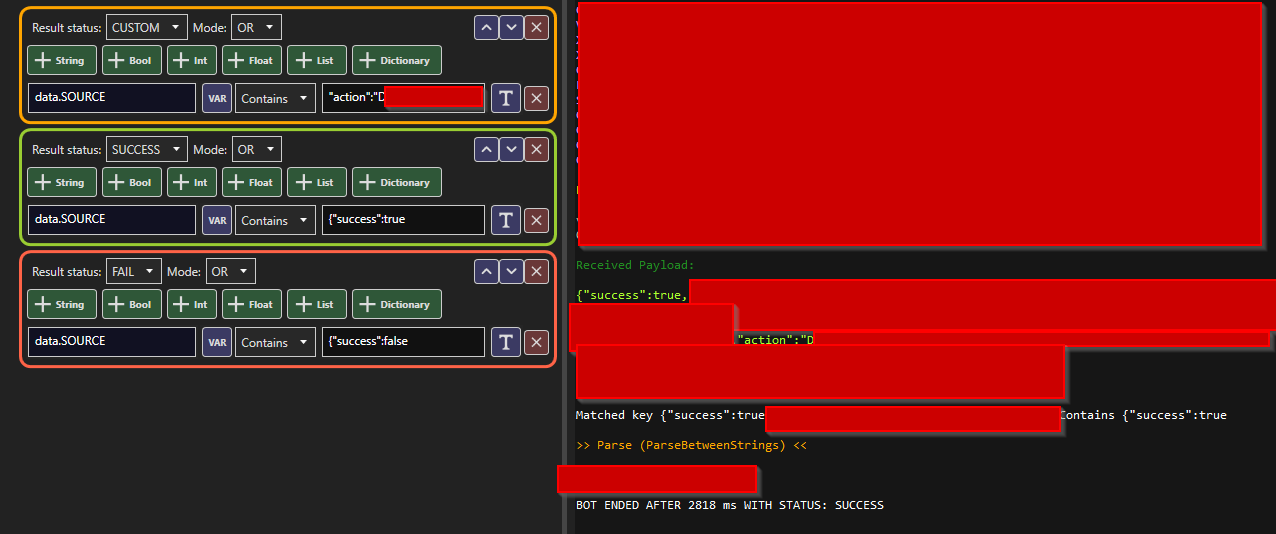Select 'Received Payload:' log line
This screenshot has height=534, width=1276.
[635, 265]
